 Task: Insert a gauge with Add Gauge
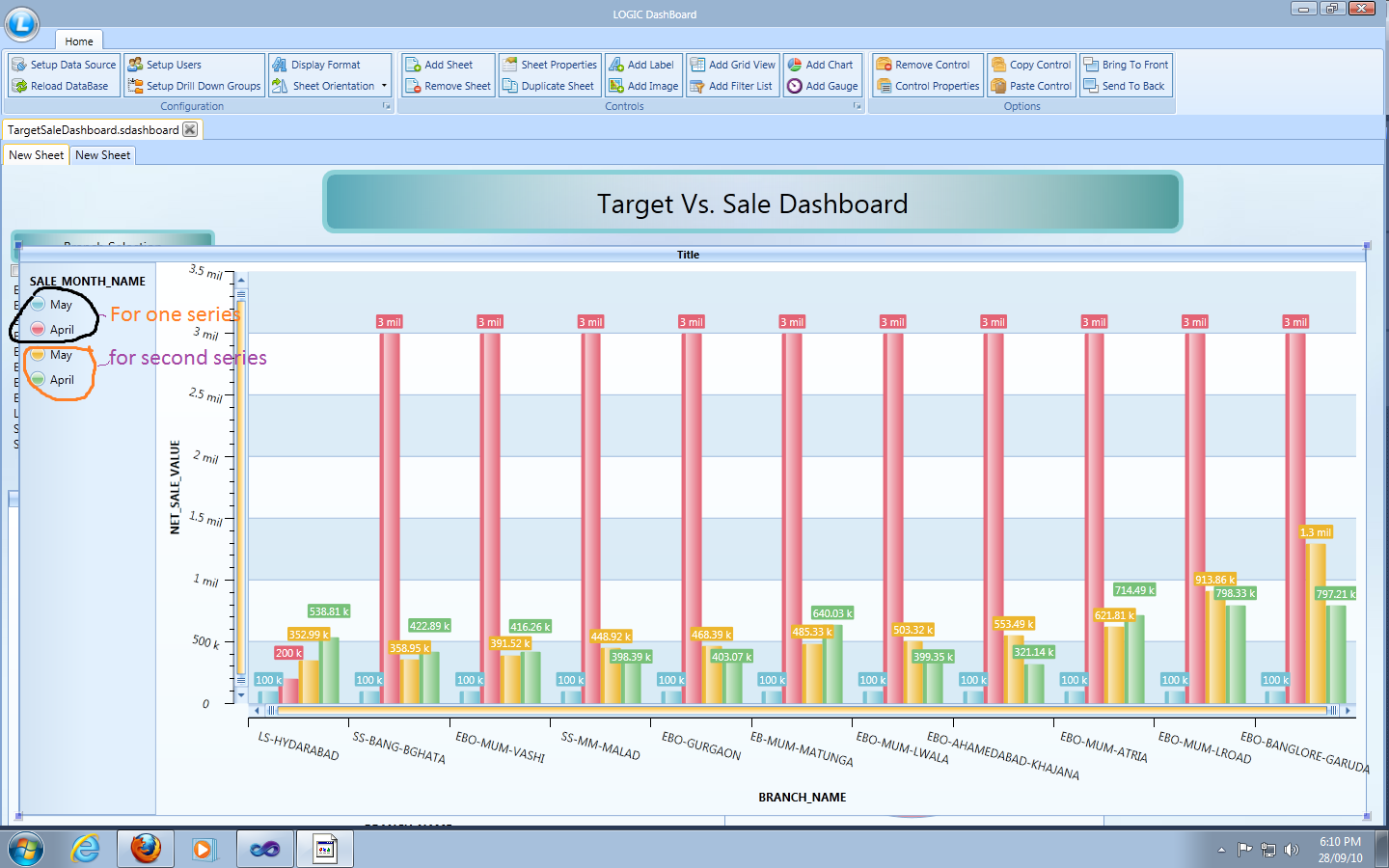(822, 86)
